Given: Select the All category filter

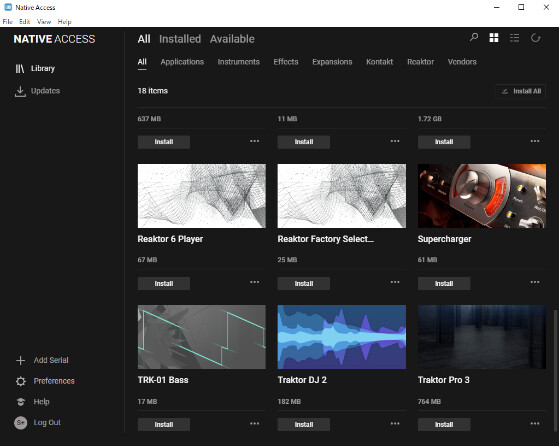Looking at the screenshot, I should (x=142, y=62).
